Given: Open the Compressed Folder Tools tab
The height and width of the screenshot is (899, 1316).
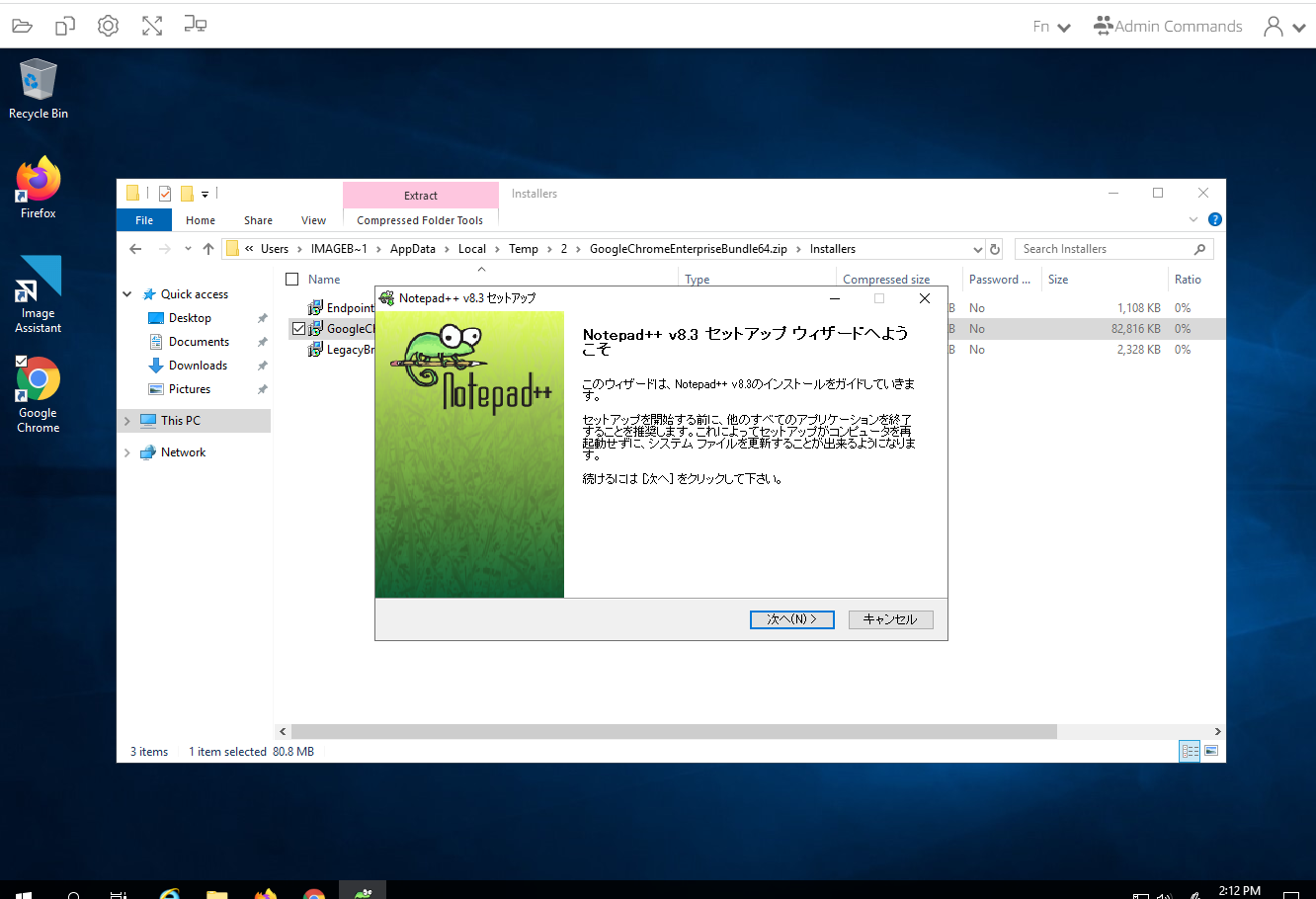Looking at the screenshot, I should tap(420, 220).
